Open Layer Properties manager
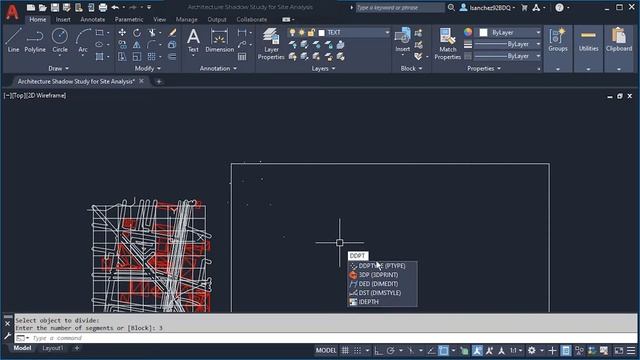The height and width of the screenshot is (360, 640). tap(271, 44)
